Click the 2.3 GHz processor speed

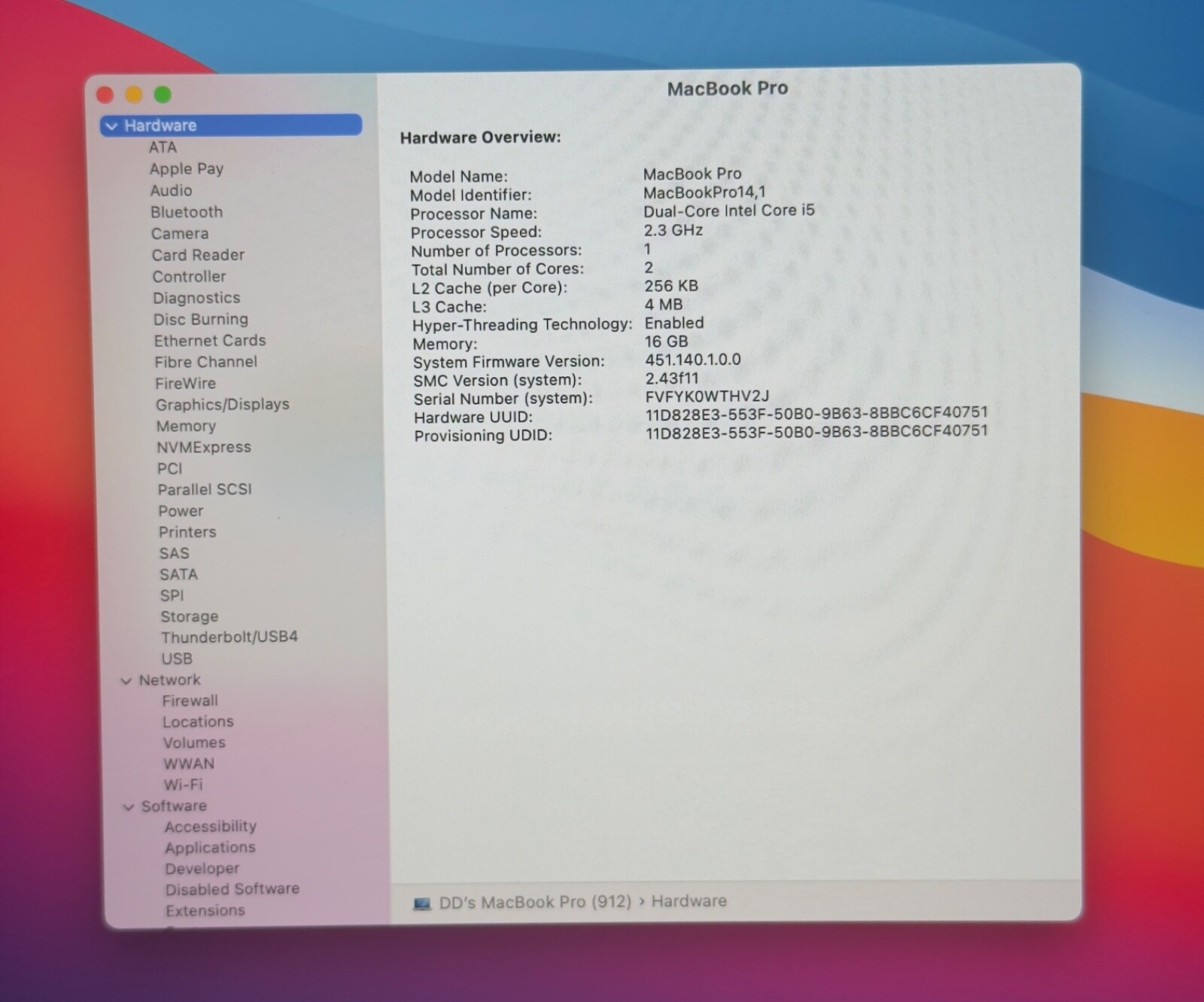pos(673,230)
